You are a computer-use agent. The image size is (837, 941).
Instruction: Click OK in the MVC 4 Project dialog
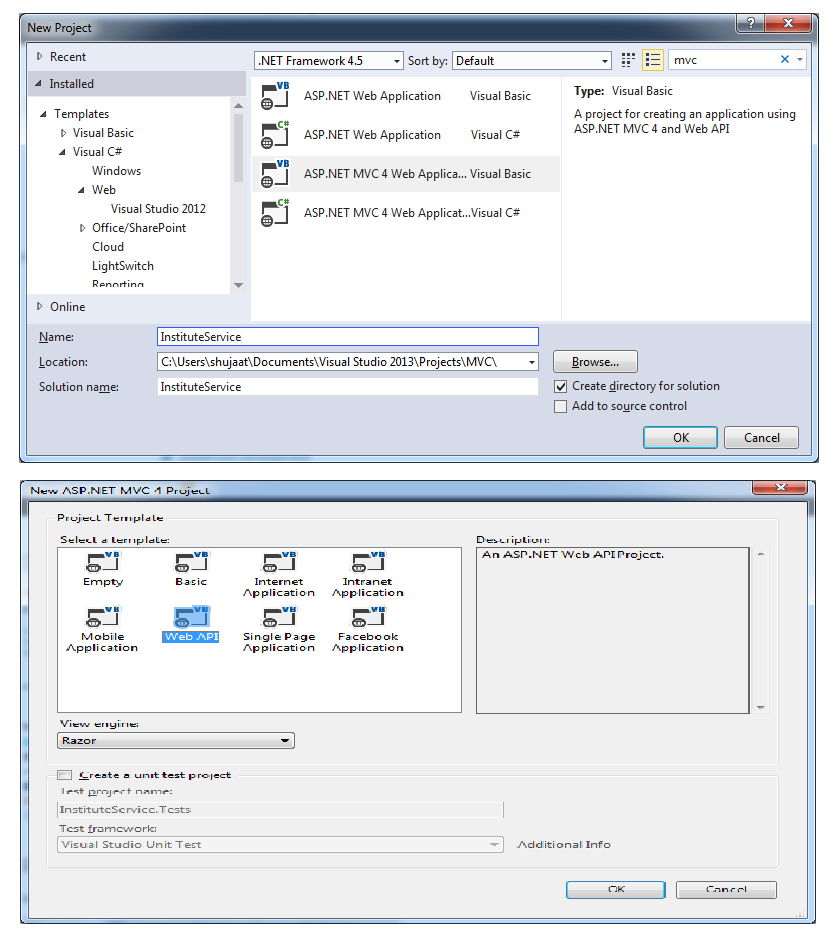(x=616, y=889)
